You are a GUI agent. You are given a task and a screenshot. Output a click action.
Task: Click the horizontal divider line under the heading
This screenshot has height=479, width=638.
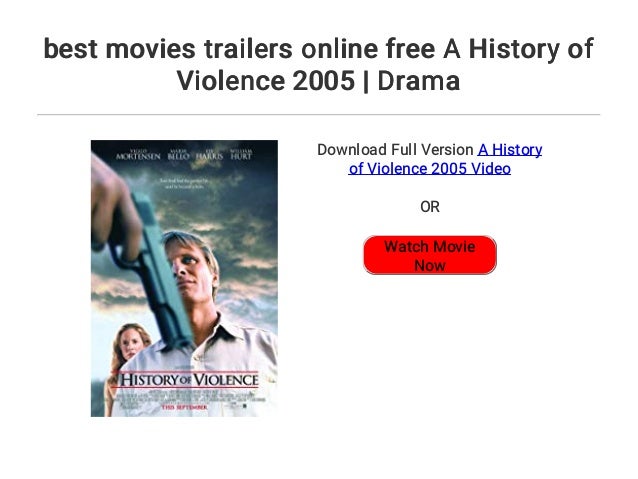tap(319, 115)
